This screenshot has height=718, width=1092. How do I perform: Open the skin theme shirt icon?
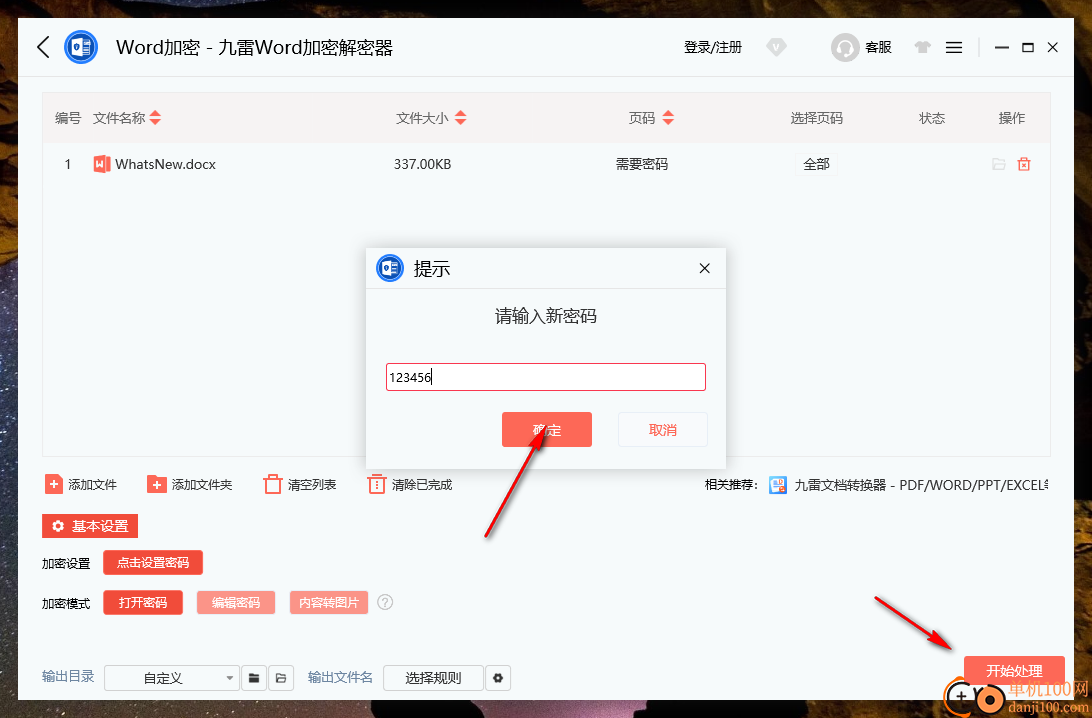tap(923, 47)
